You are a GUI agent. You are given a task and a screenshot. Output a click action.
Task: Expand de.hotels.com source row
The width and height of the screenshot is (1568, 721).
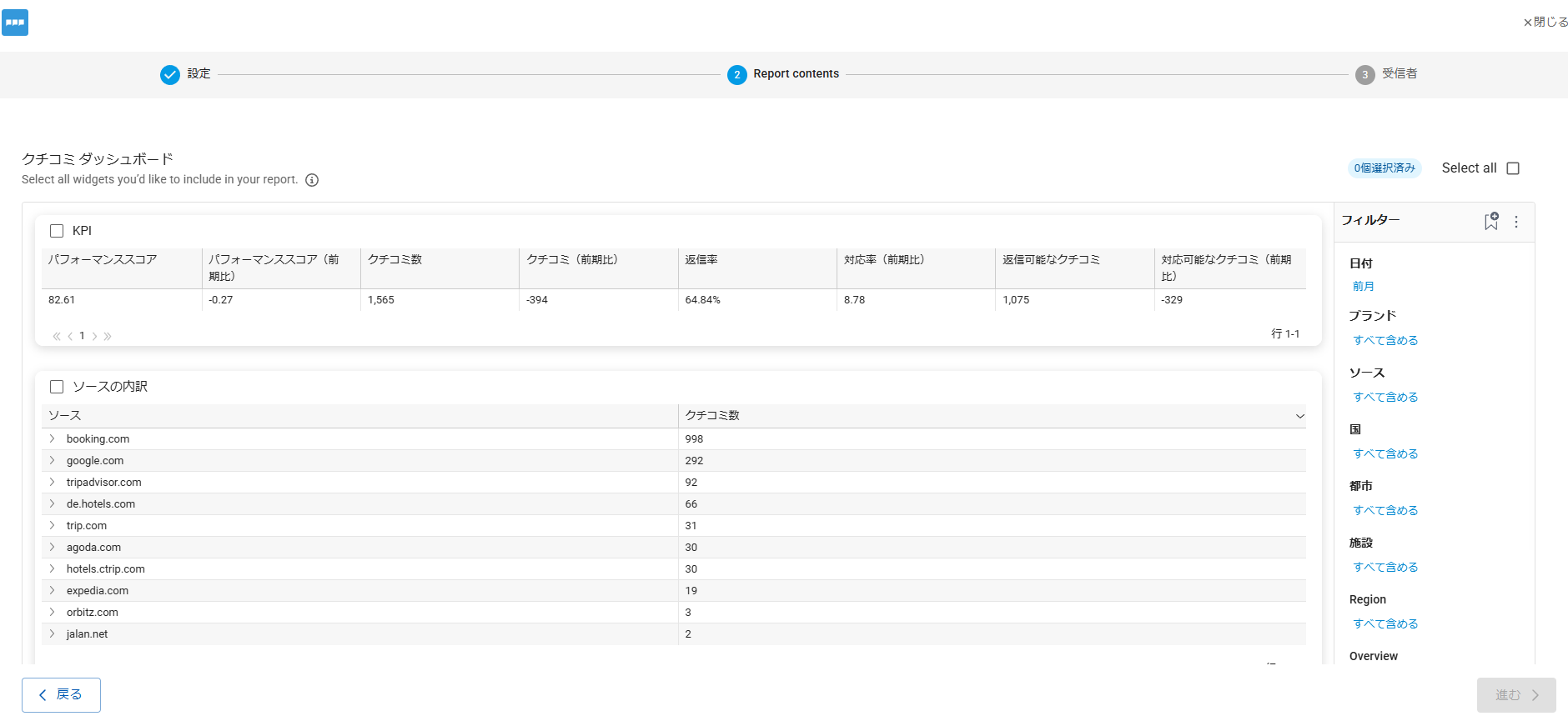point(52,503)
